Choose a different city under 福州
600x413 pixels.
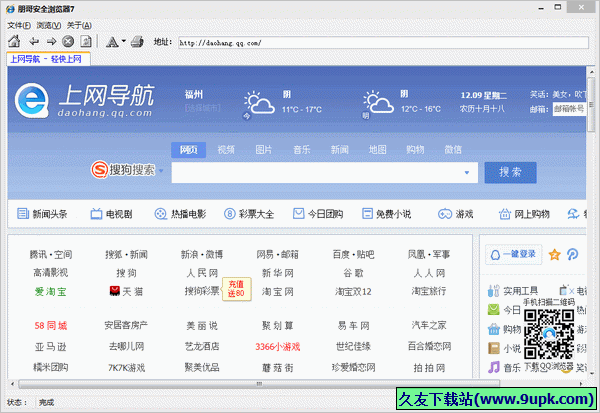pyautogui.click(x=202, y=108)
